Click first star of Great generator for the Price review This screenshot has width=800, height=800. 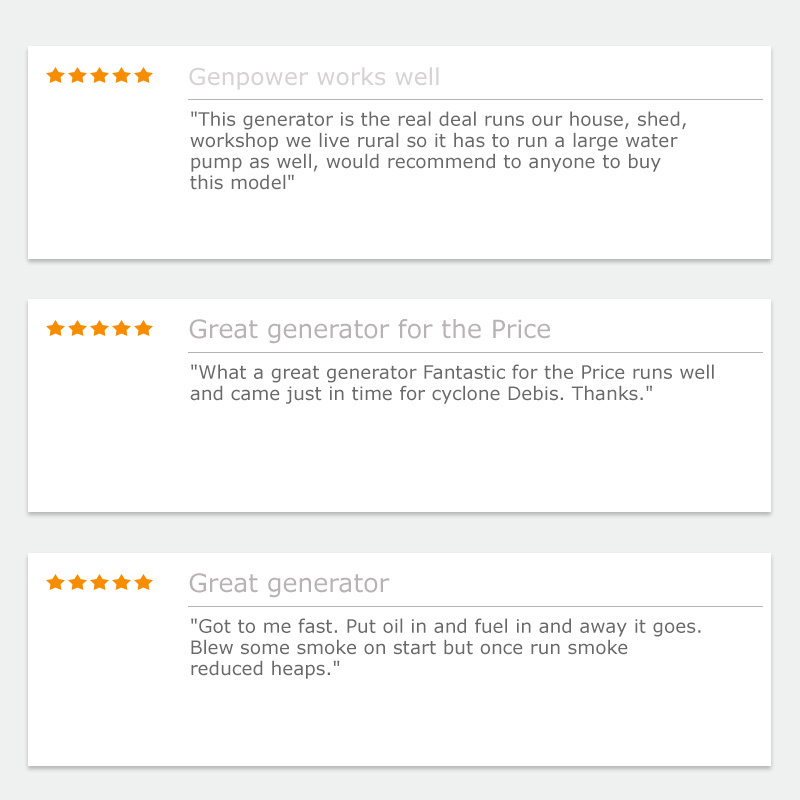(56, 328)
